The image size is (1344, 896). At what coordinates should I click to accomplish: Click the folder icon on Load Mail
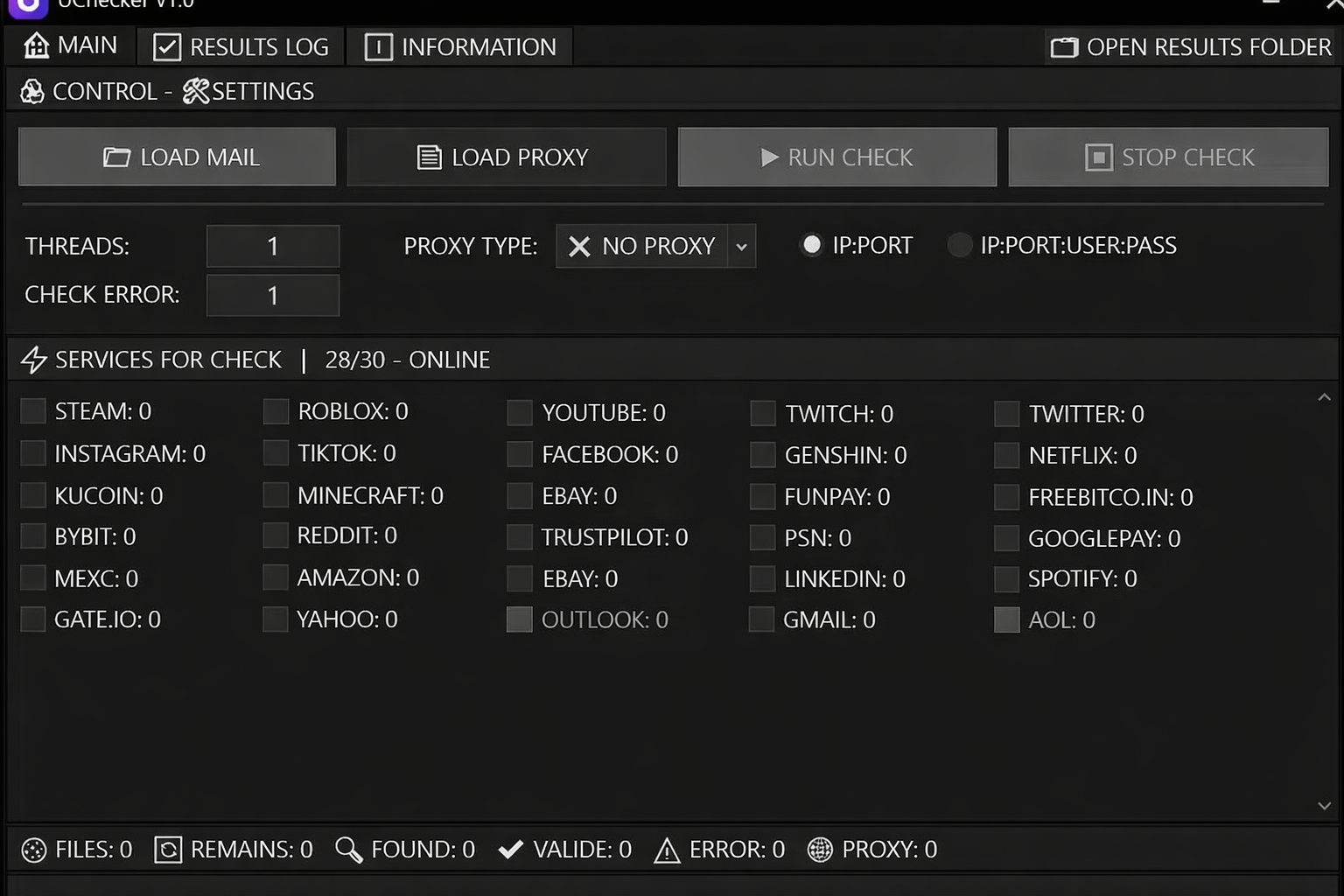pos(116,157)
